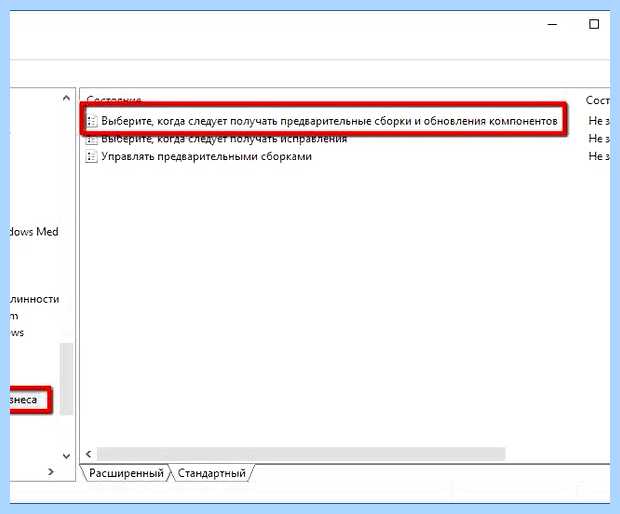This screenshot has width=620, height=514.
Task: Click tree pane vertical scrollbar thumb
Action: tap(66, 379)
